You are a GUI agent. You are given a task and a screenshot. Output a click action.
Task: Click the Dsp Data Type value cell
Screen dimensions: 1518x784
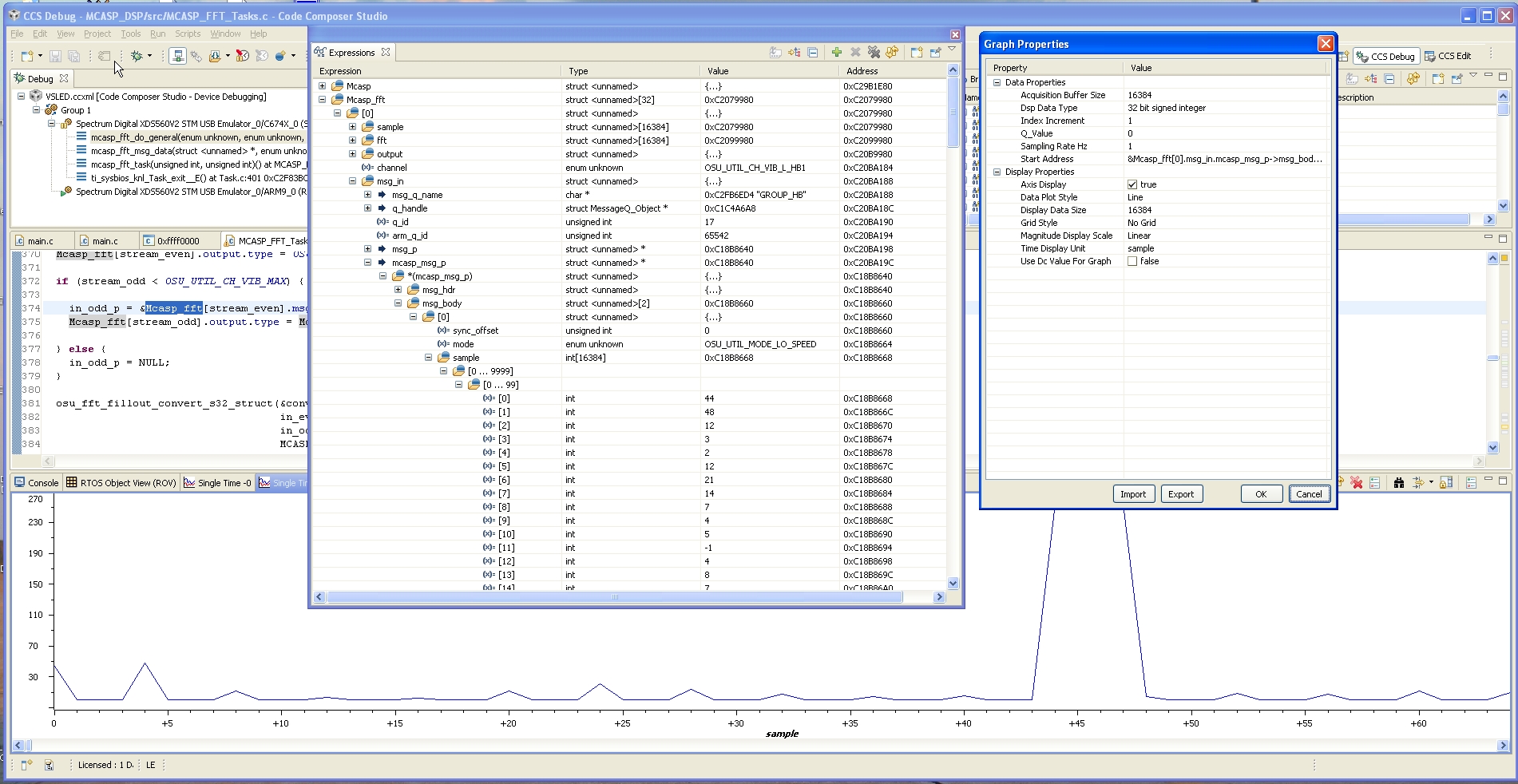1226,108
